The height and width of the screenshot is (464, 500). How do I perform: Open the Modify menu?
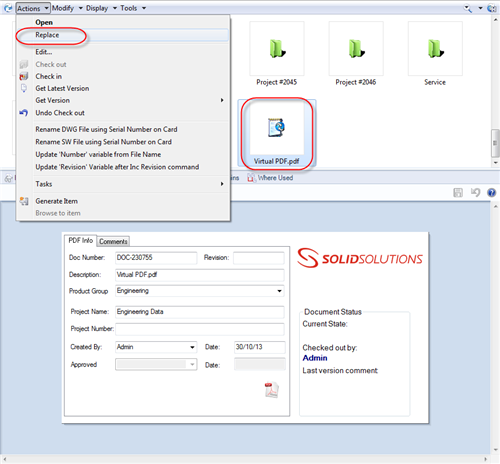pos(67,8)
